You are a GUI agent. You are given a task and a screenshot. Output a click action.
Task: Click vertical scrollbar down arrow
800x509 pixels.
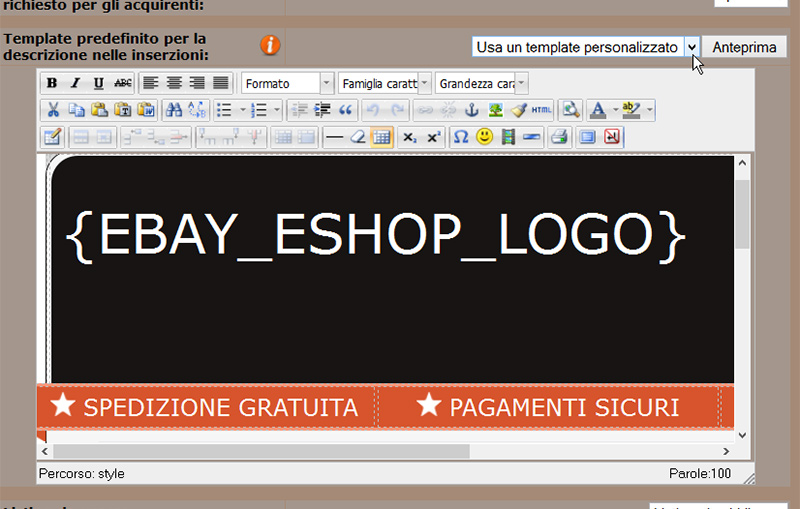tap(742, 435)
